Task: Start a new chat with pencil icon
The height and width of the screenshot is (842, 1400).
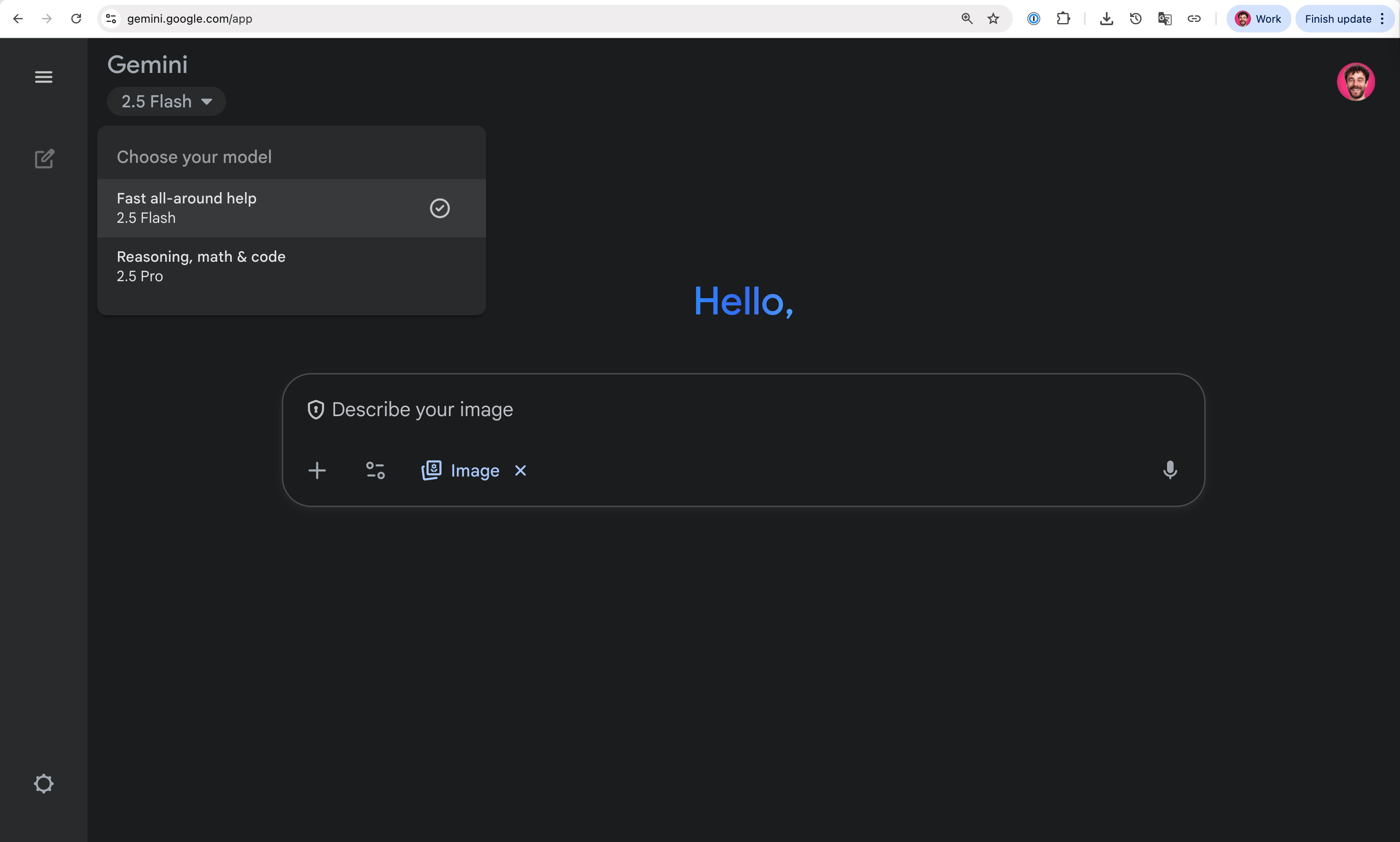Action: [x=44, y=159]
